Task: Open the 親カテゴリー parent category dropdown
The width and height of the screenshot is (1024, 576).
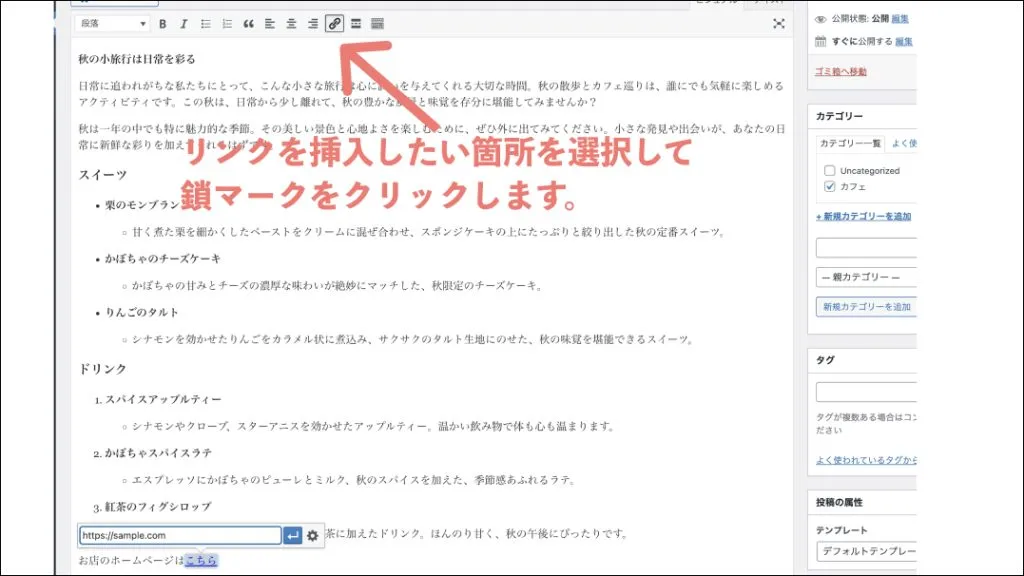Action: click(866, 278)
